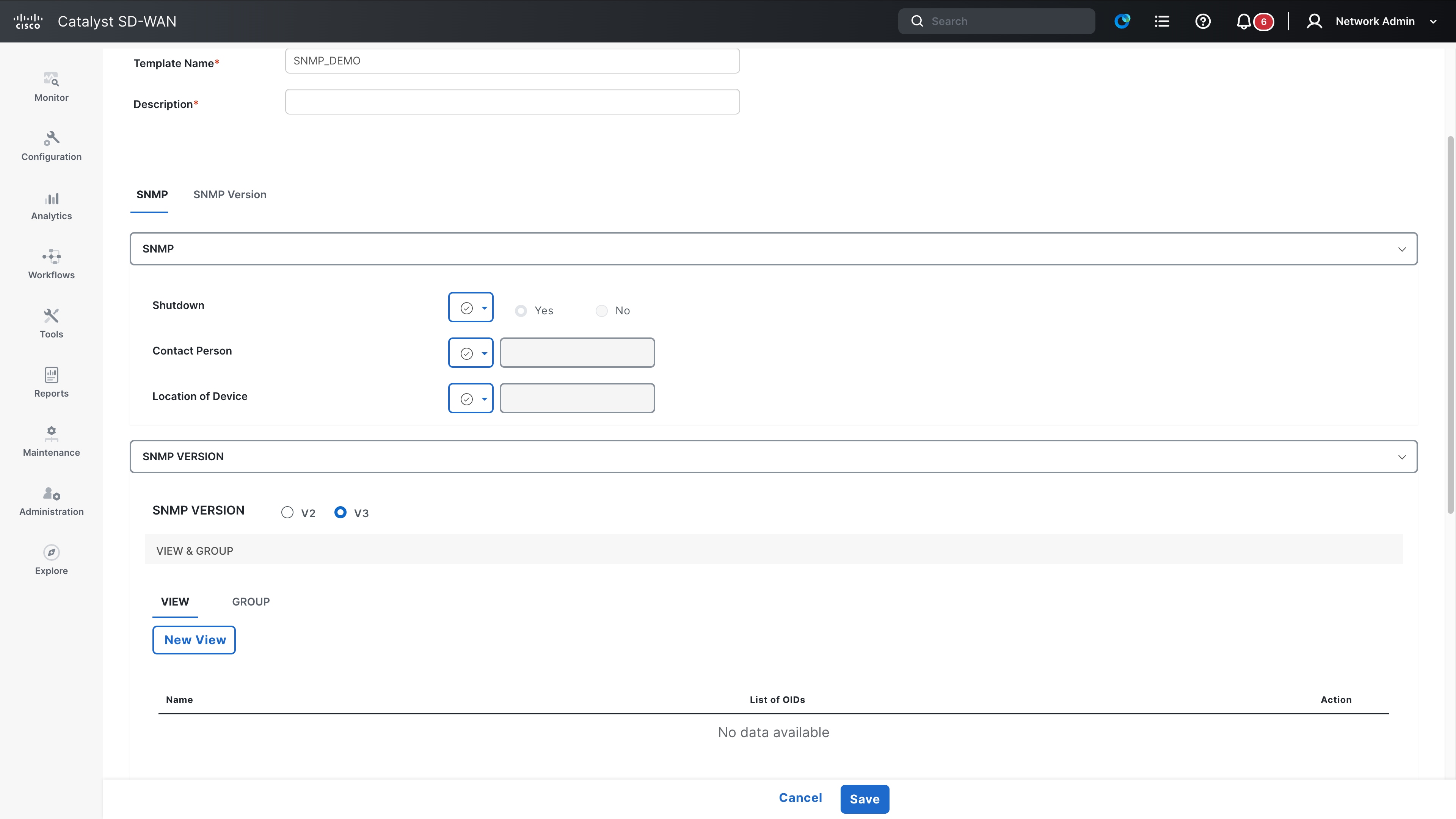Save the SNMP template
Screen dimensions: 1456x819
[x=864, y=799]
